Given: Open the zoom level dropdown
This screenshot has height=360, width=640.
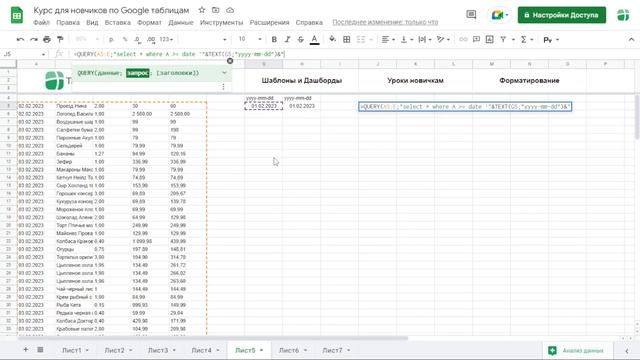Looking at the screenshot, I should tap(87, 40).
